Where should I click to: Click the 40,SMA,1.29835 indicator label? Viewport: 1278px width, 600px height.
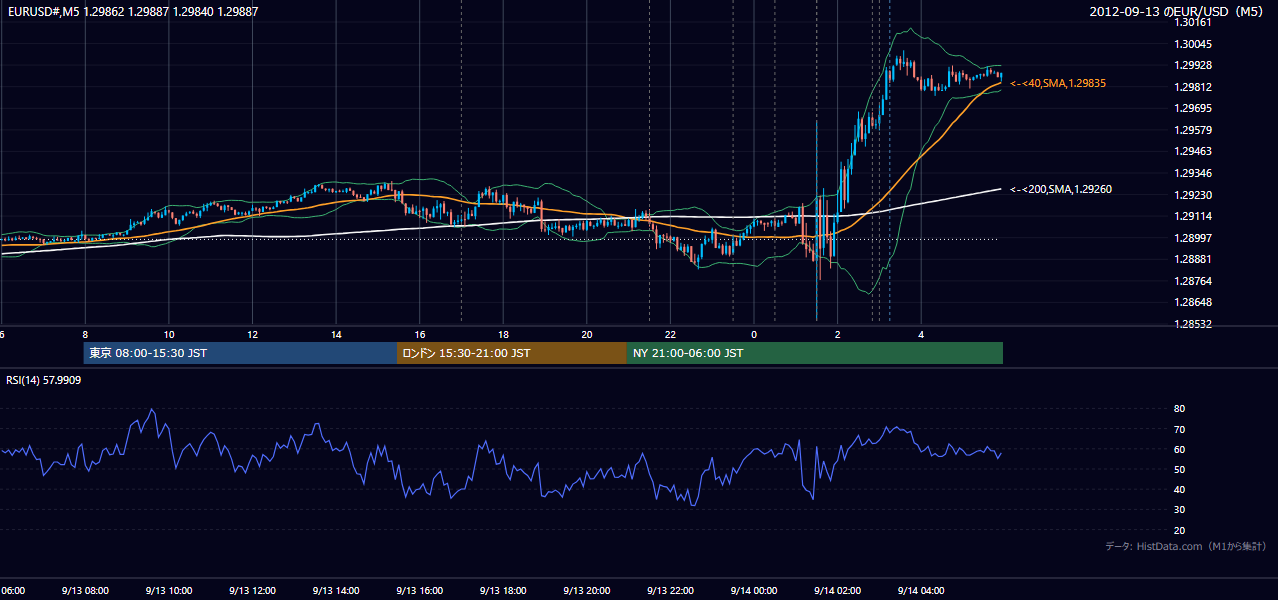click(1058, 84)
